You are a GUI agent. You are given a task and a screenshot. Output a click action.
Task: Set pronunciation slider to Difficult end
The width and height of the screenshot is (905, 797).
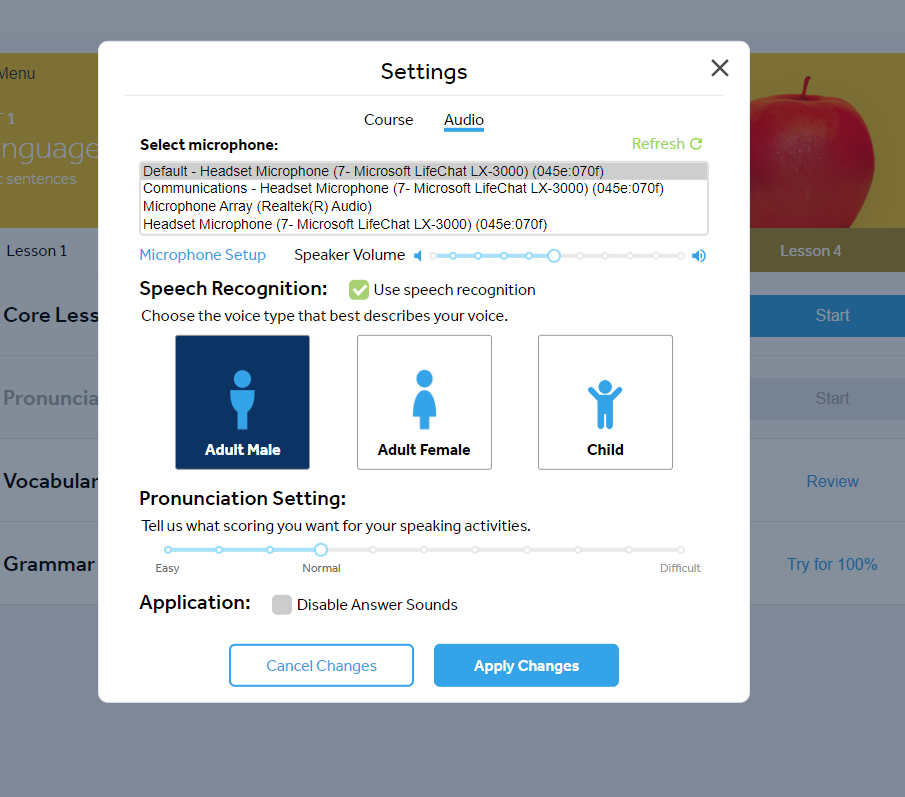pos(680,550)
